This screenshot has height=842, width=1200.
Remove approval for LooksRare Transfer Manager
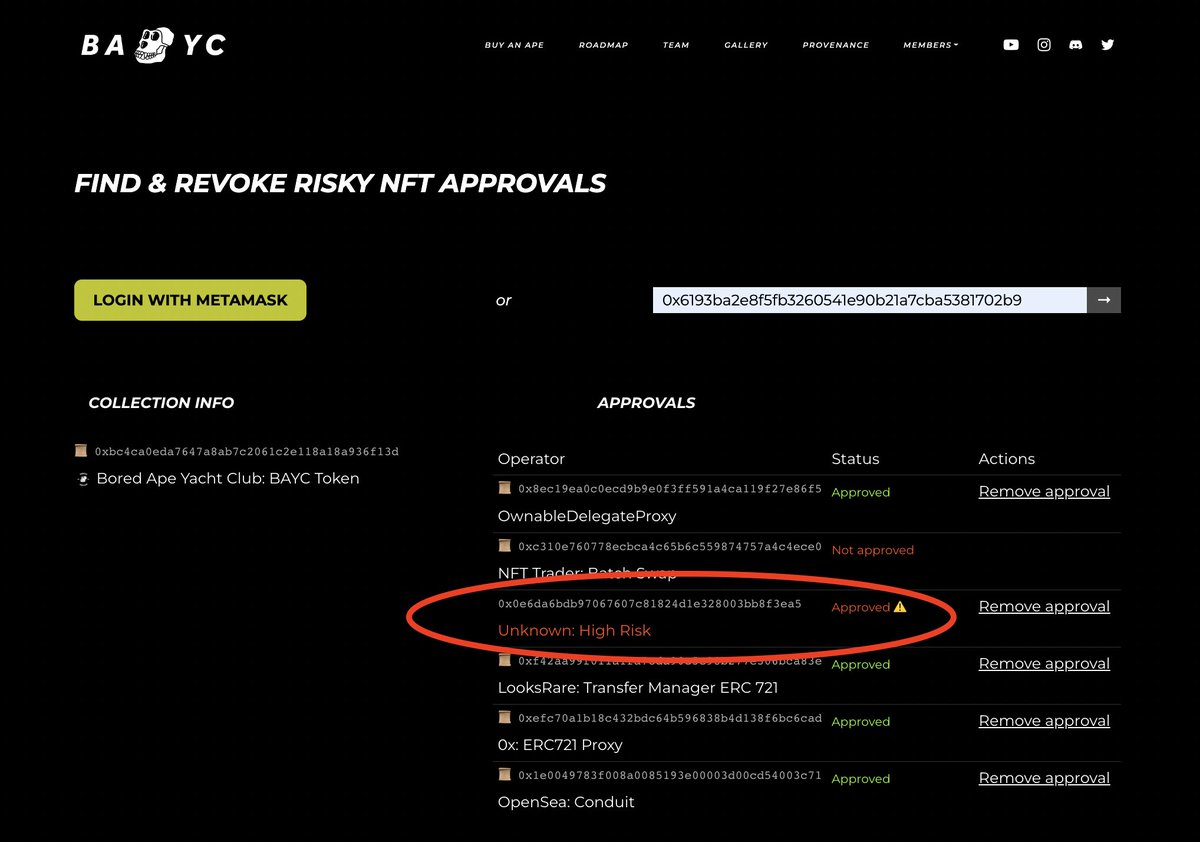[1044, 663]
